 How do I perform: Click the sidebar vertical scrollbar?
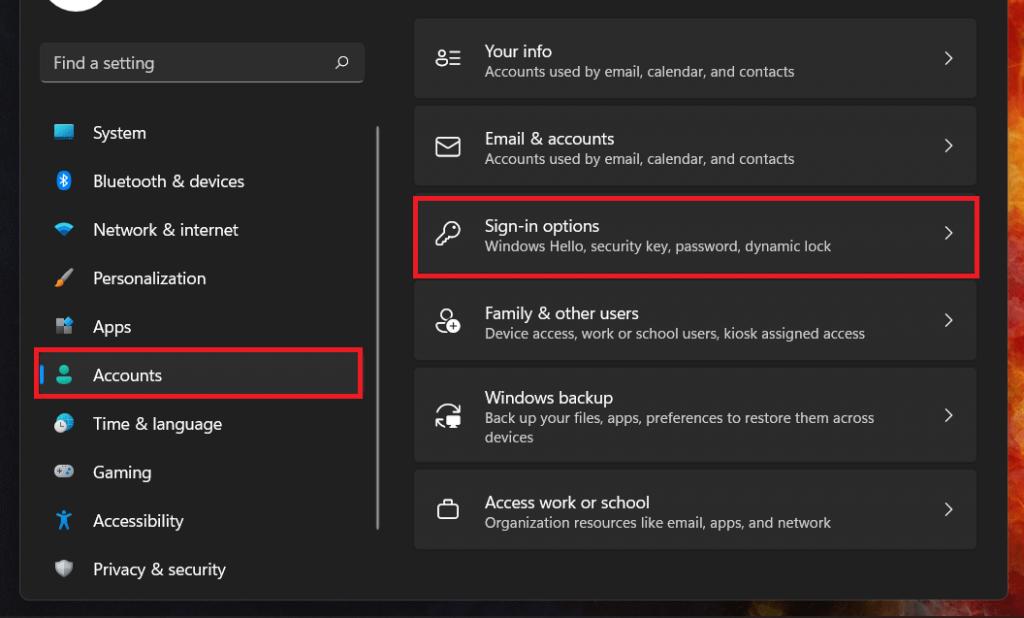(377, 327)
